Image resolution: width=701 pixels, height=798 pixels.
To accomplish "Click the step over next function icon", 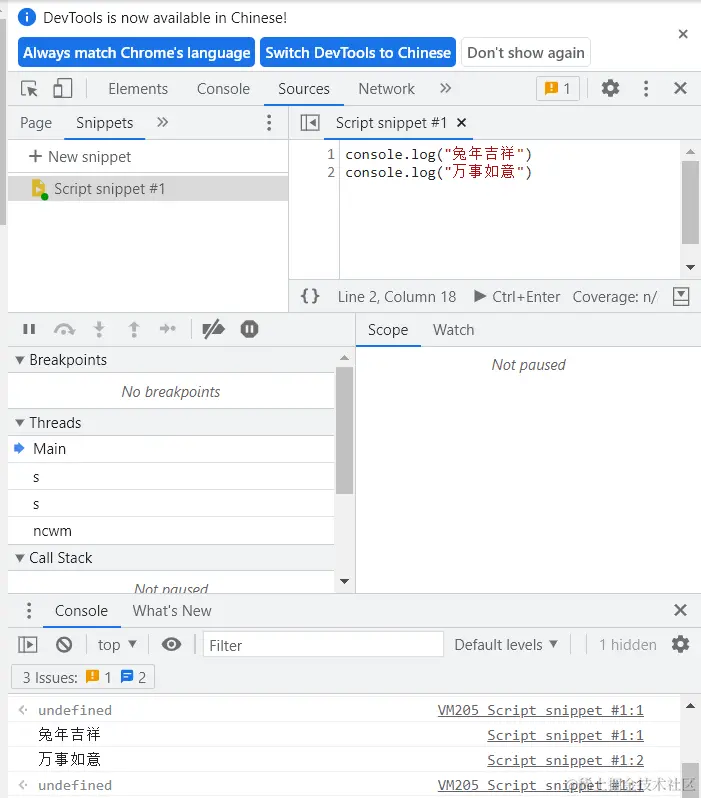I will pos(64,329).
